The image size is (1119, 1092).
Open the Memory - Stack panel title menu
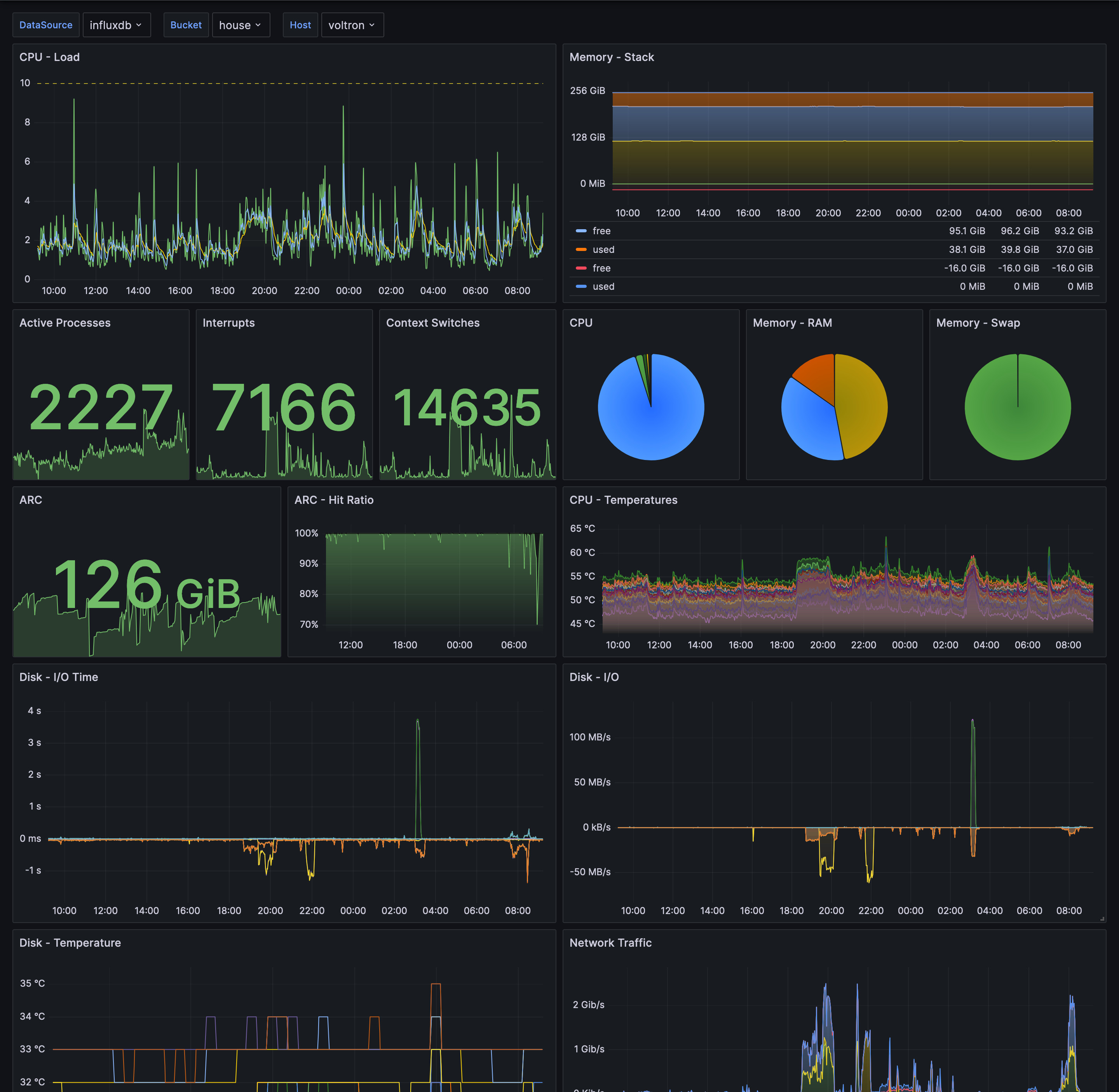[x=612, y=57]
